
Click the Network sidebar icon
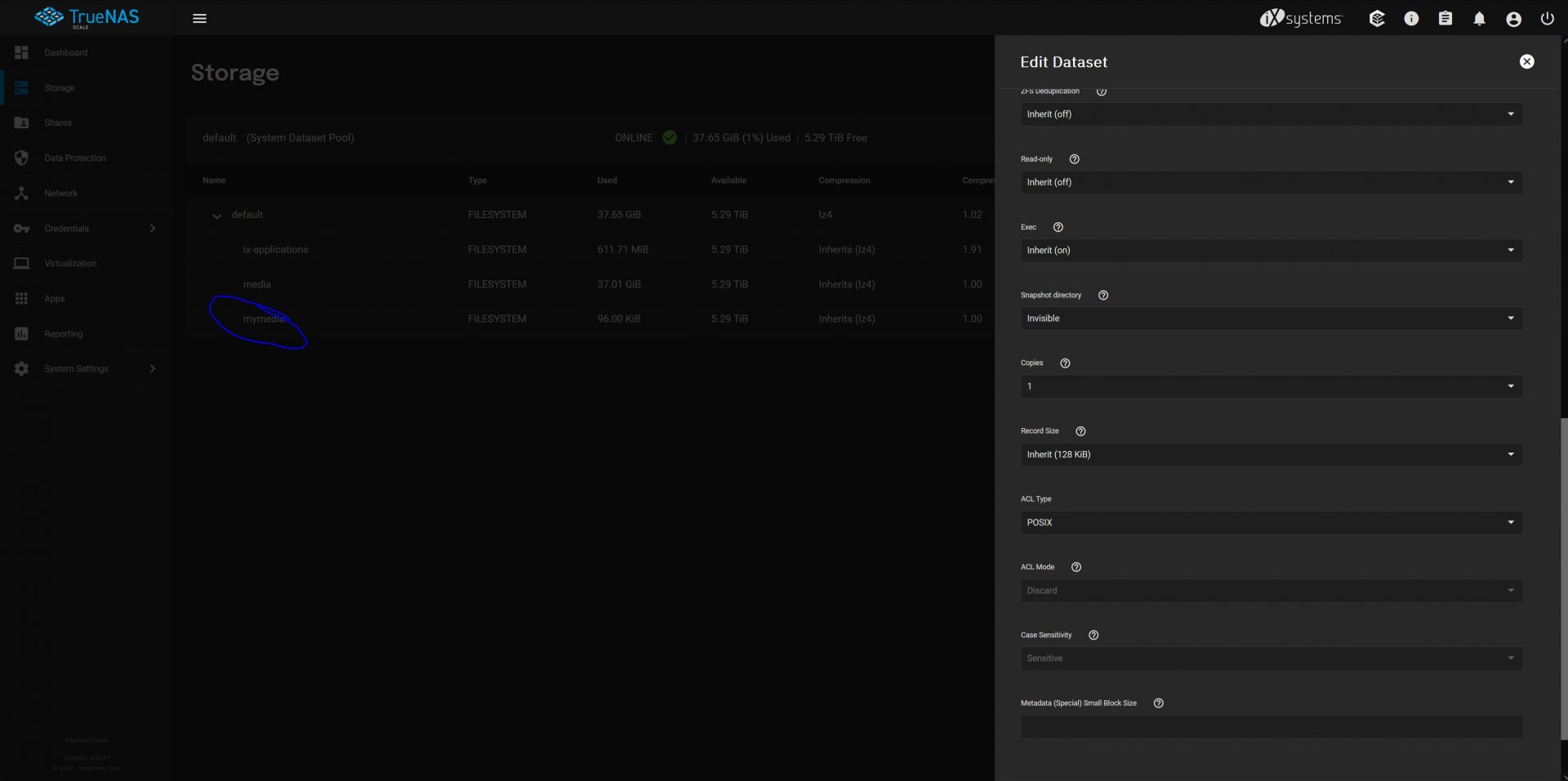click(x=21, y=193)
